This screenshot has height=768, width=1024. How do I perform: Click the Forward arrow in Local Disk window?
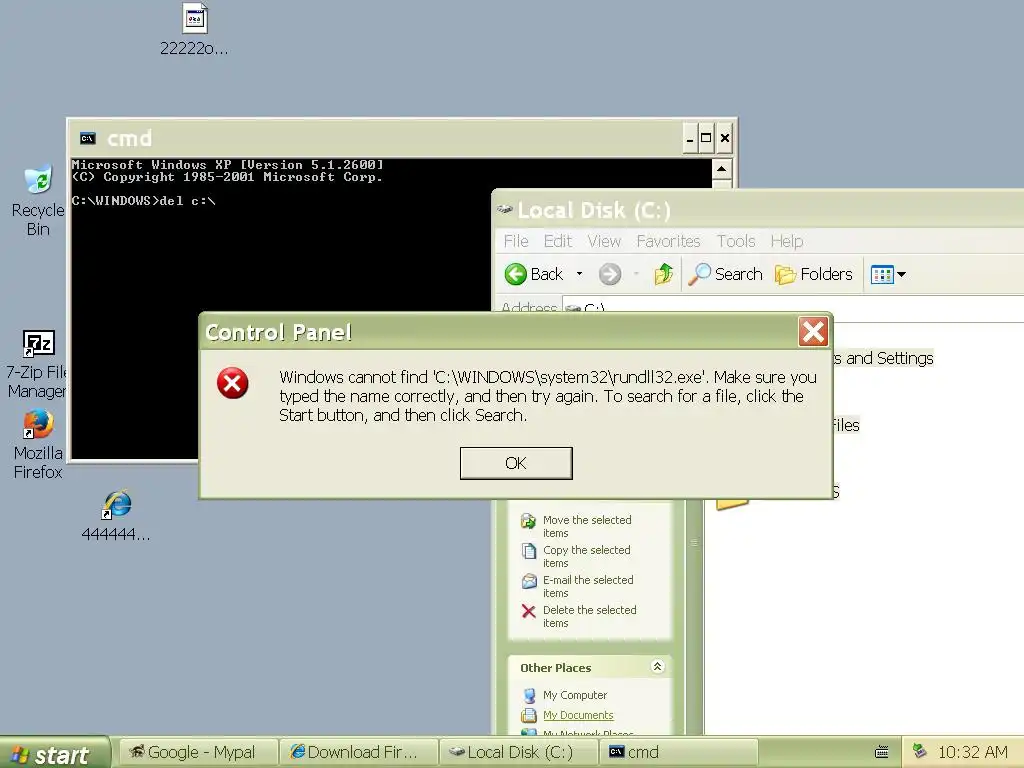coord(610,274)
